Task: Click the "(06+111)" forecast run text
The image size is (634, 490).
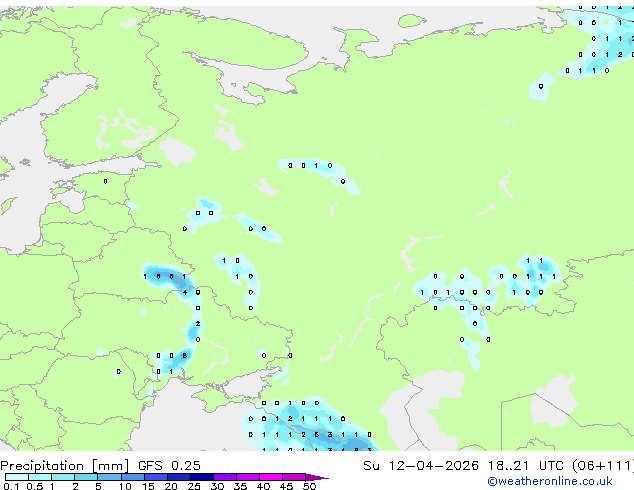Action: coord(603,466)
